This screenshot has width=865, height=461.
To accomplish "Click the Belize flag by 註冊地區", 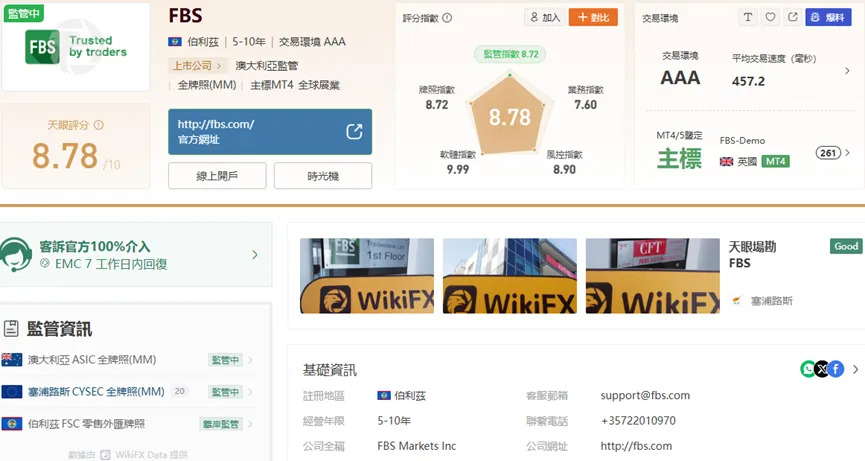I will [384, 395].
